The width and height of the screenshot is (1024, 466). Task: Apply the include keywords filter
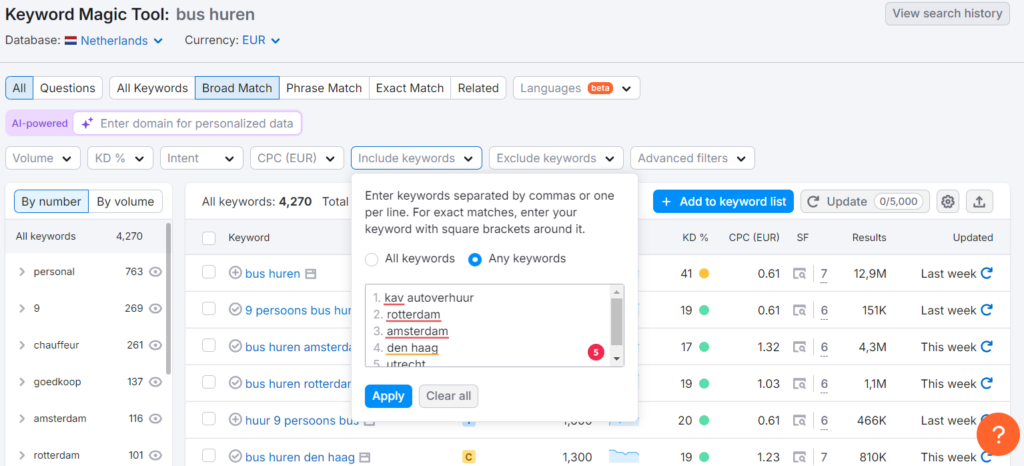pos(389,396)
